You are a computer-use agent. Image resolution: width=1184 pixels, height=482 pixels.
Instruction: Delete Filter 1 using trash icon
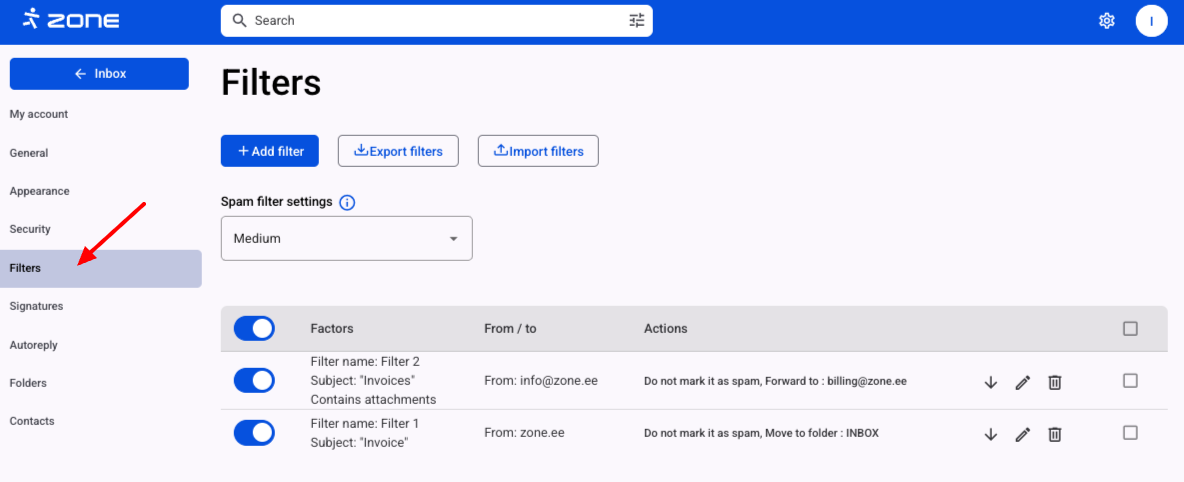coord(1054,434)
